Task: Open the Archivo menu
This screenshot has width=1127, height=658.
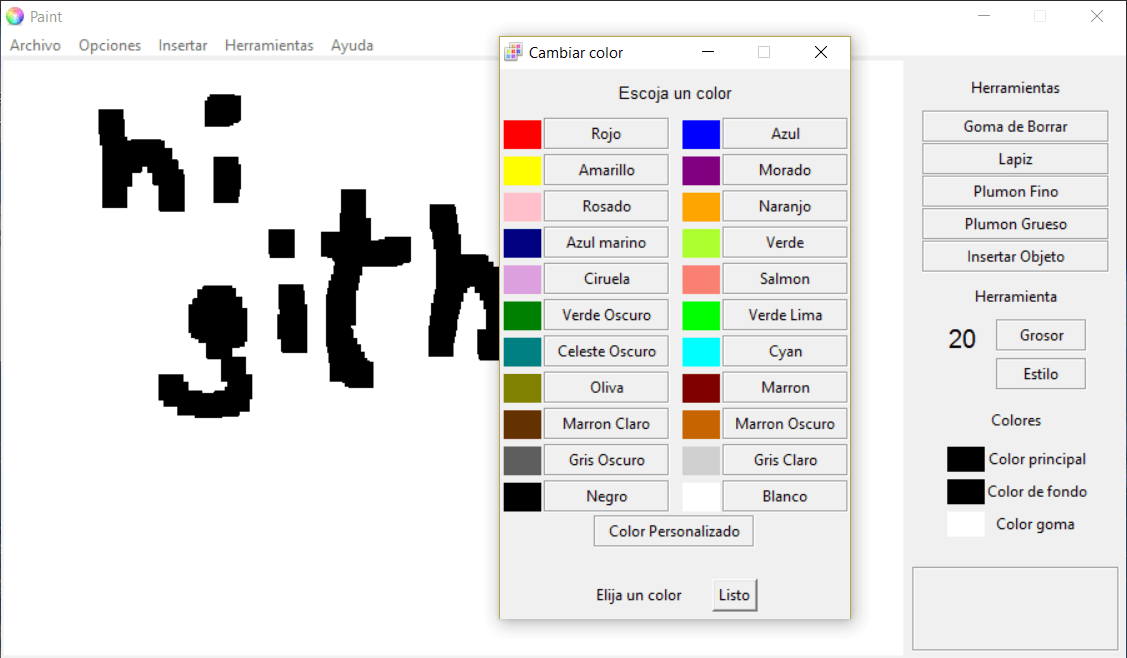Action: coord(35,45)
